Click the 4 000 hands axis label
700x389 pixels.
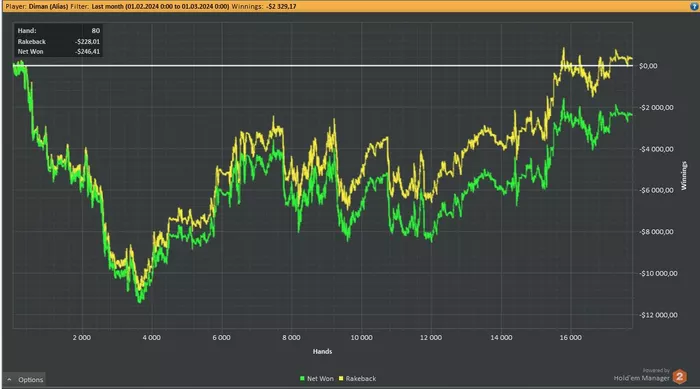click(x=151, y=338)
